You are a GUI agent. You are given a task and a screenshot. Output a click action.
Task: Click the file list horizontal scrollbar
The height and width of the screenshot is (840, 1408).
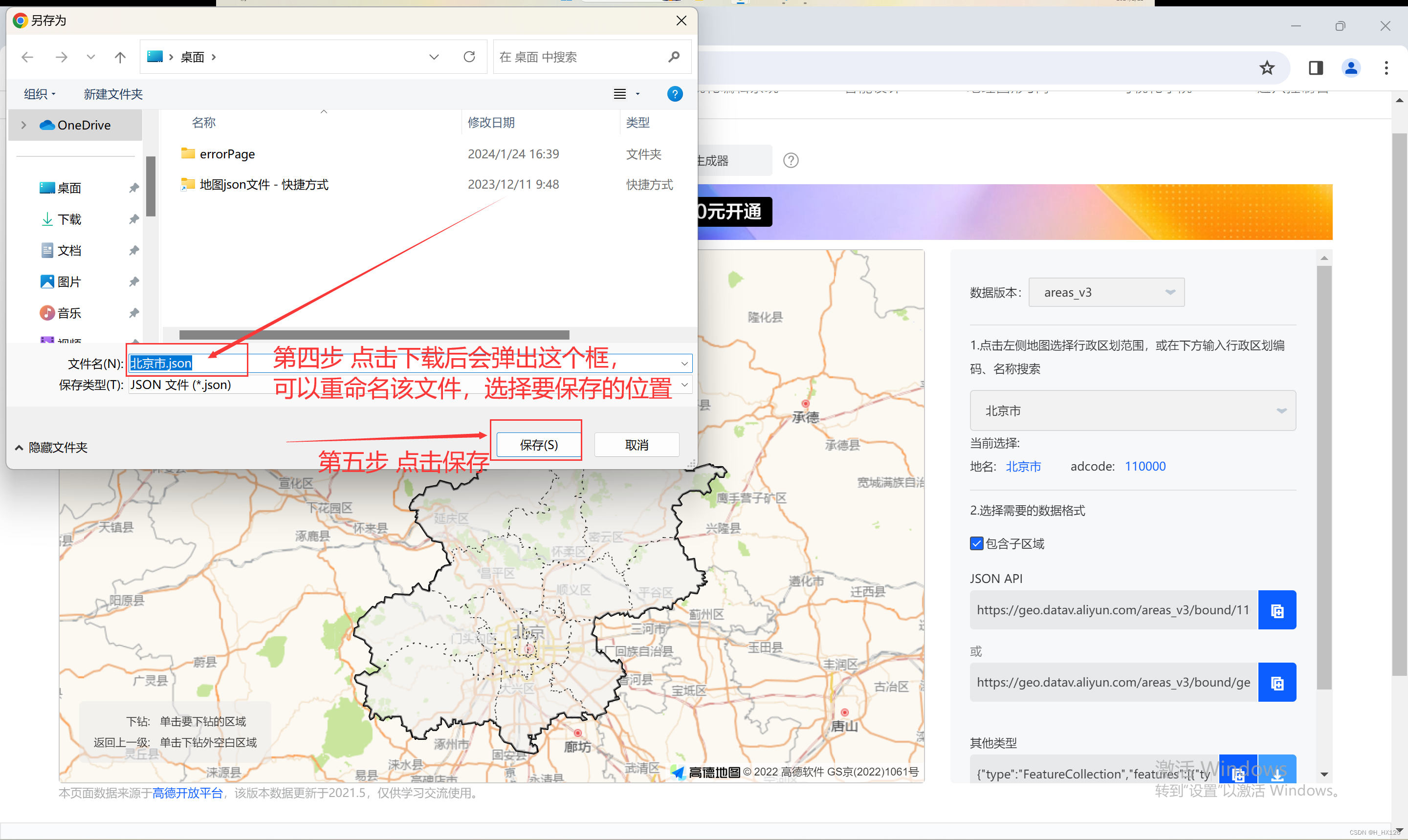(374, 335)
